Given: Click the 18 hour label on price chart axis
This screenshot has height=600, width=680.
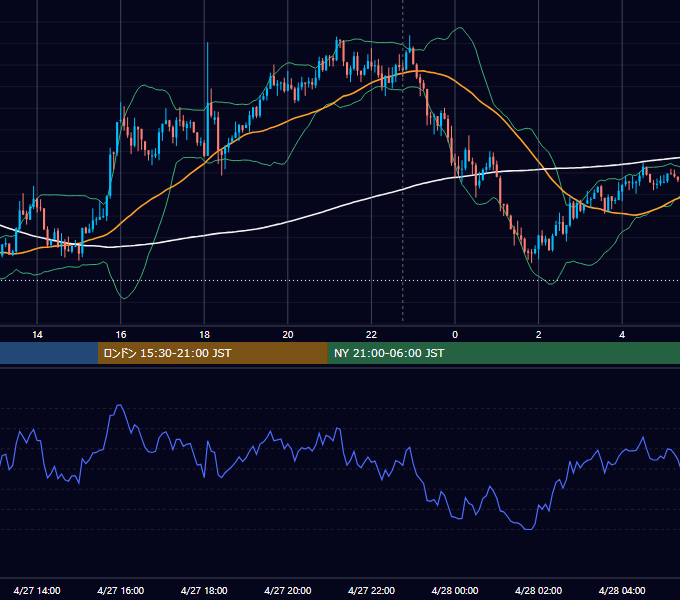Looking at the screenshot, I should point(204,335).
